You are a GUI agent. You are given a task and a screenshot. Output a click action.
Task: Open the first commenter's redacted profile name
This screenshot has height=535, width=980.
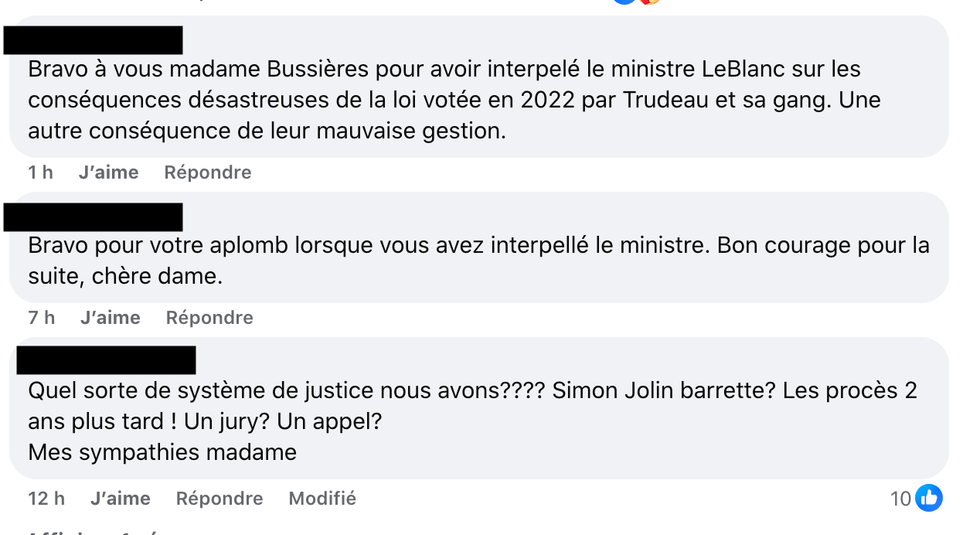94,40
